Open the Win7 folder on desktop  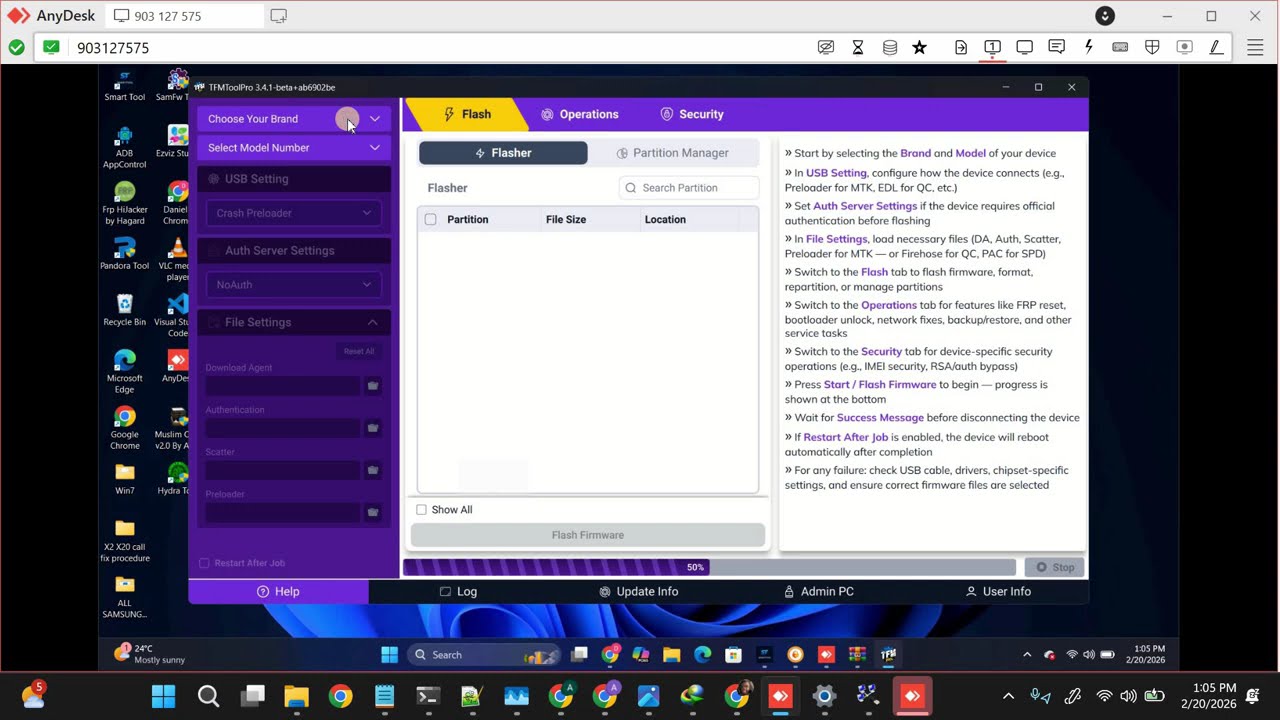(125, 478)
